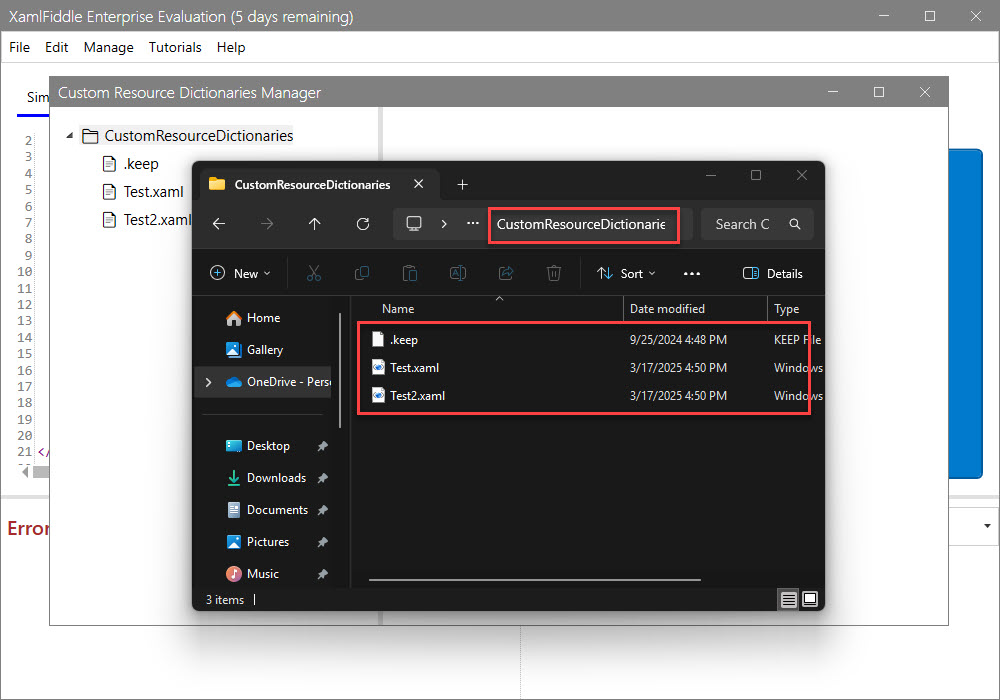This screenshot has width=1000, height=700.
Task: Open the dropdown arrow in XamlFiddle Errors panel
Action: point(987,527)
